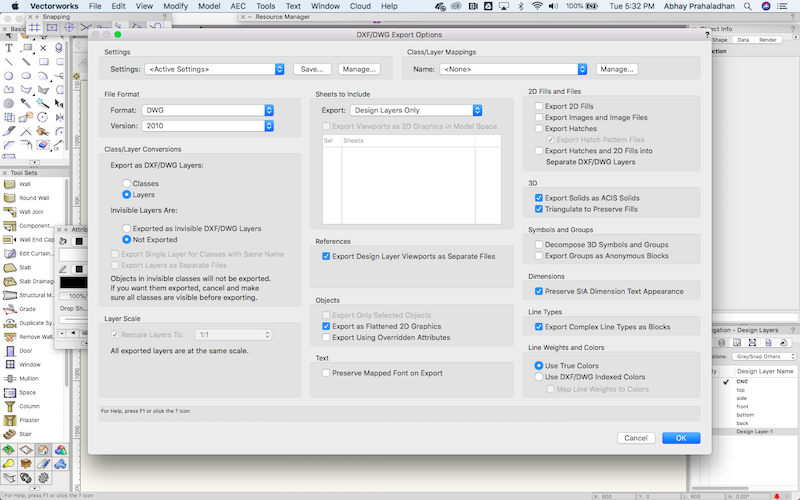Enable Decompose 3D Symbols and Groups
Image resolution: width=800 pixels, height=500 pixels.
click(539, 245)
